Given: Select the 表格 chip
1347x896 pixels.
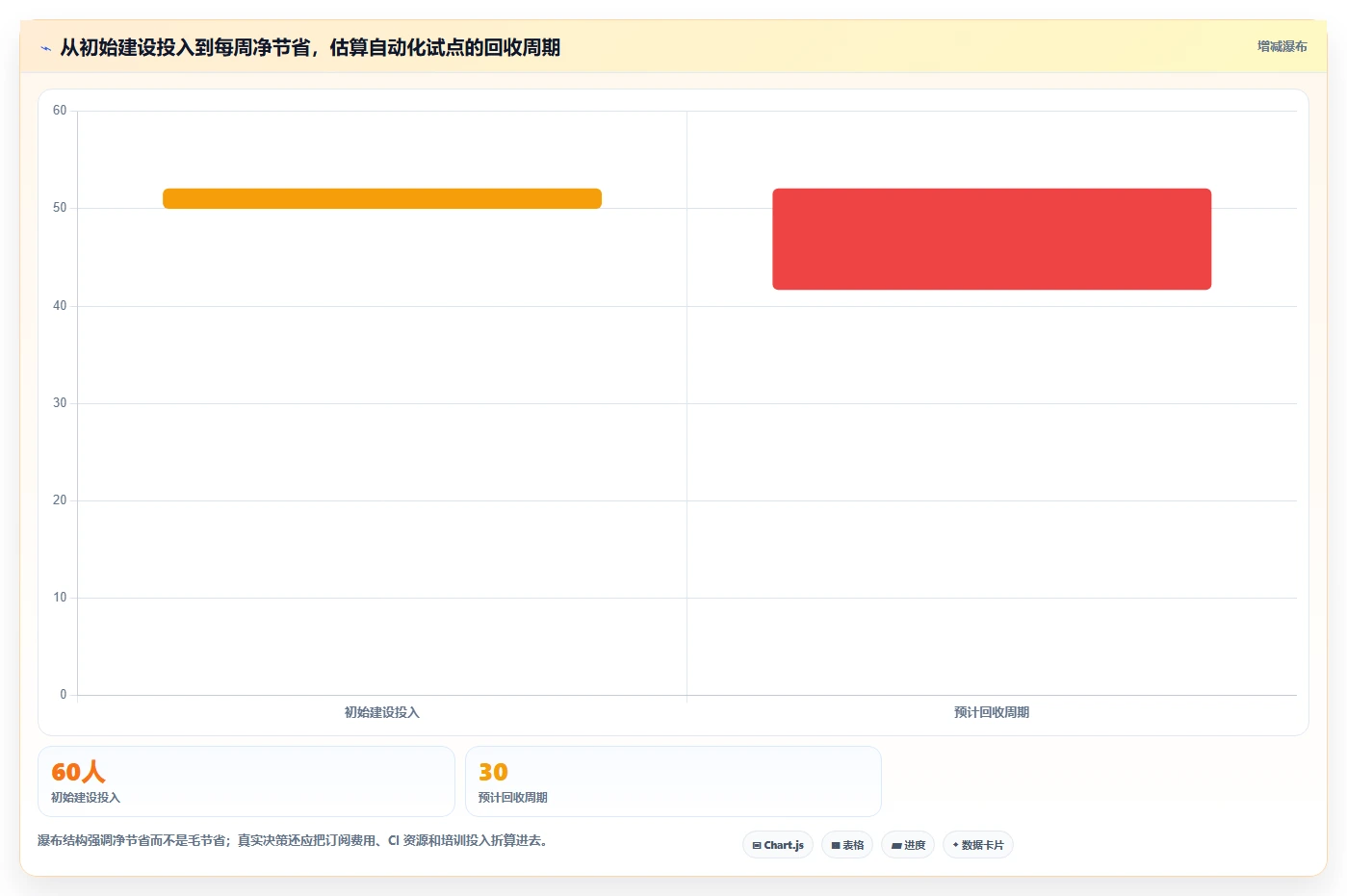Looking at the screenshot, I should tap(847, 845).
